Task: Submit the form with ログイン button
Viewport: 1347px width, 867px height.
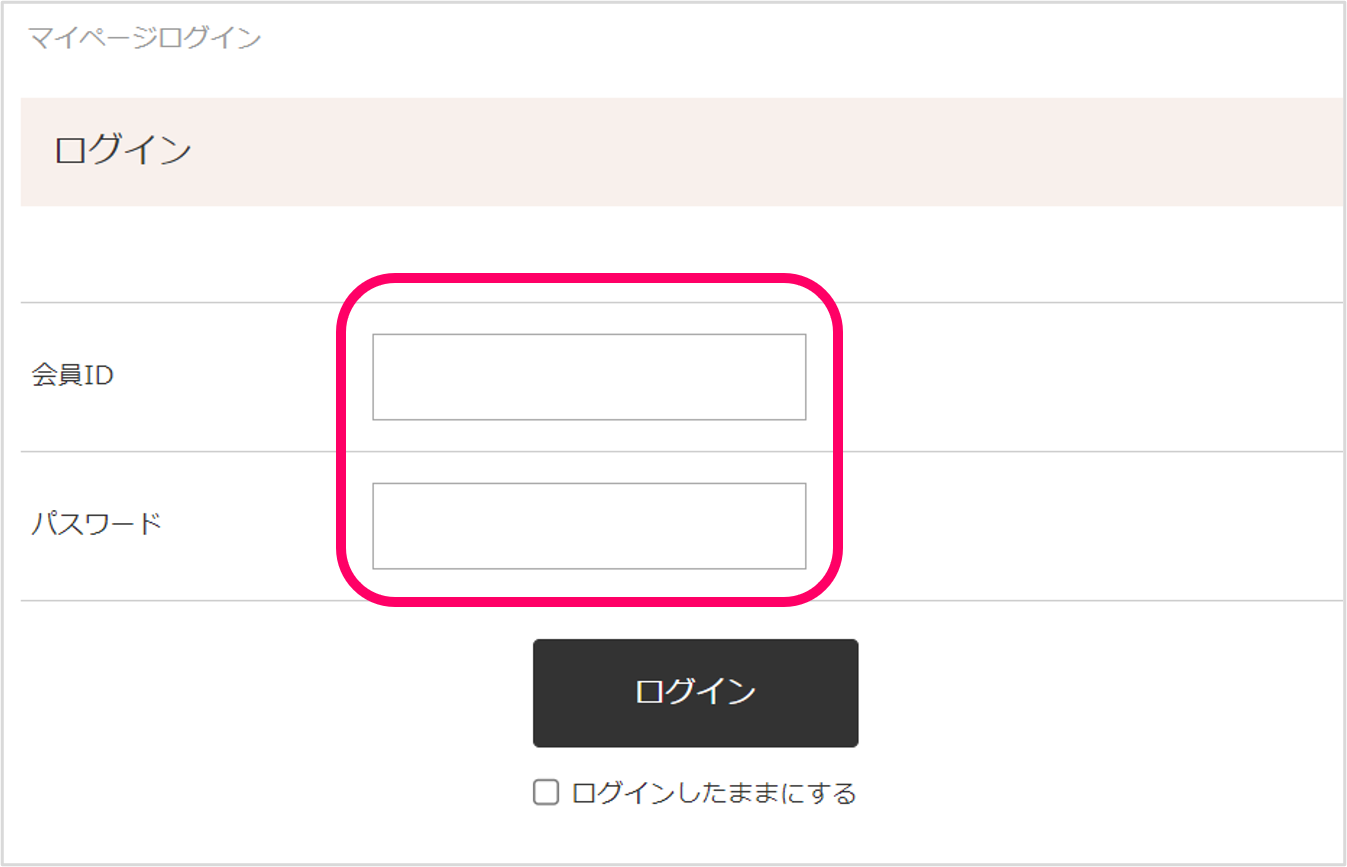Action: pyautogui.click(x=695, y=693)
